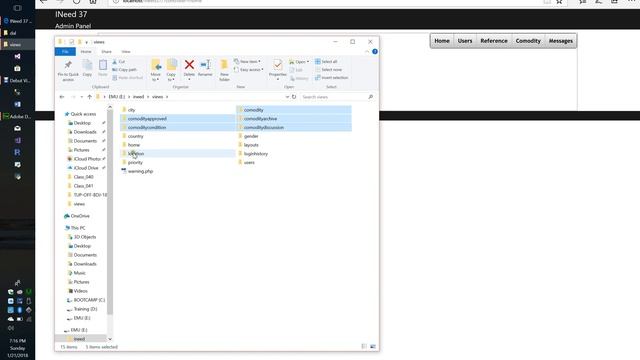Pin selection to Quick access
The width and height of the screenshot is (640, 360).
pos(68,70)
